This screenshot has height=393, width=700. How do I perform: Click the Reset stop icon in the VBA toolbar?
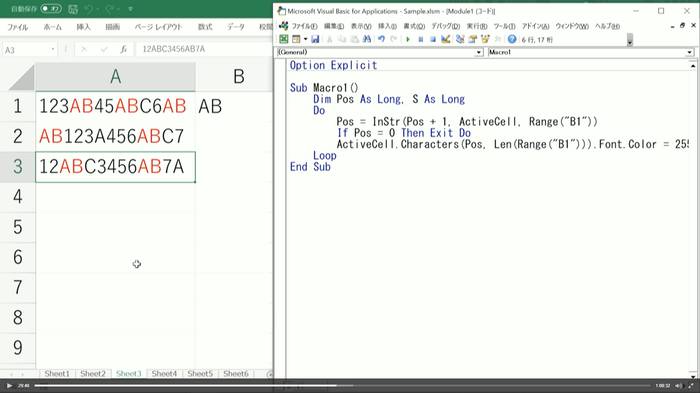click(x=433, y=39)
